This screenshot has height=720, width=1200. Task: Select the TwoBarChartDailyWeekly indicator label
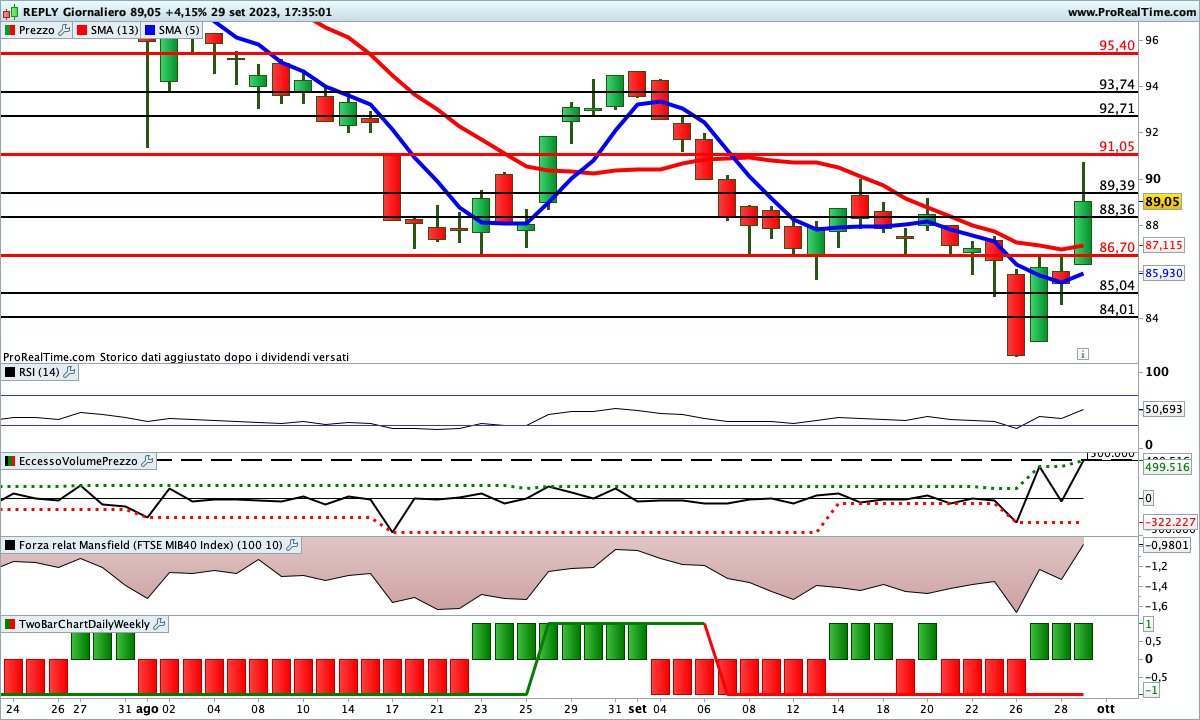84,624
